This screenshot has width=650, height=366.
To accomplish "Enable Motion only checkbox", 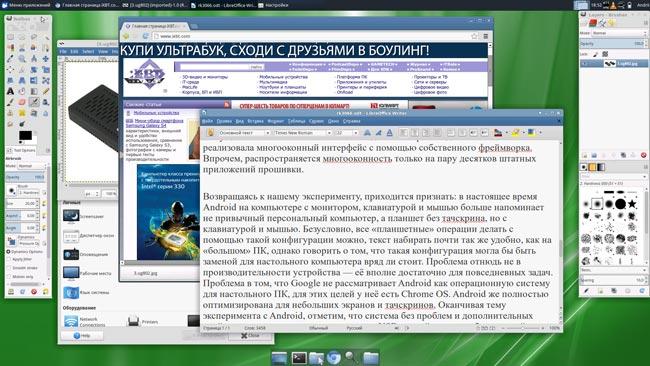I will pyautogui.click(x=8, y=276).
